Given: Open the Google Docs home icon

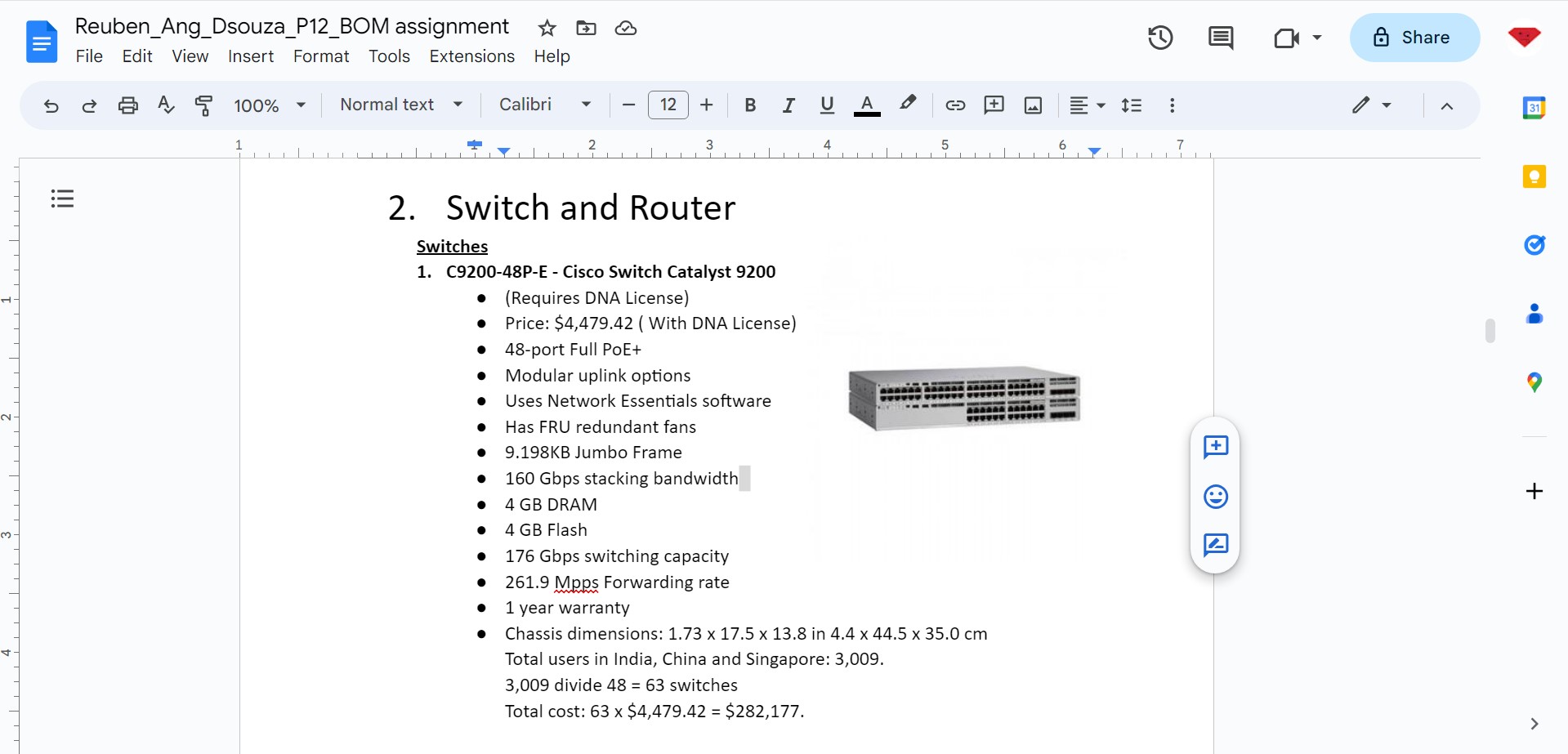Looking at the screenshot, I should click(42, 42).
